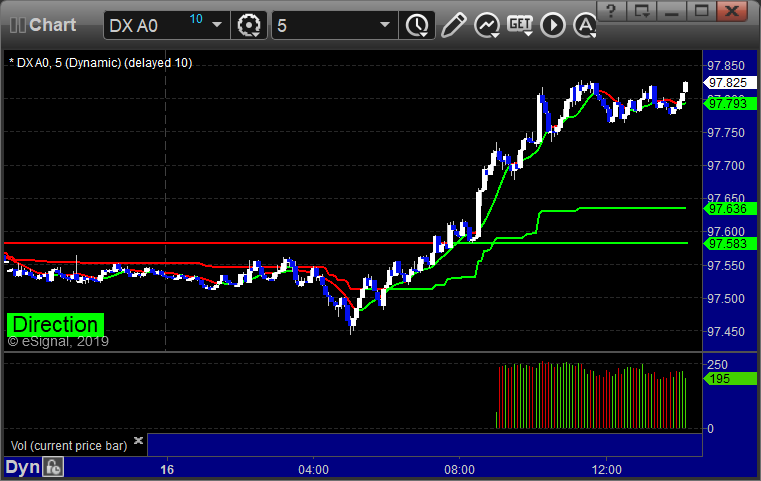
Task: Click the alerts 'A' circle icon
Action: pyautogui.click(x=584, y=25)
